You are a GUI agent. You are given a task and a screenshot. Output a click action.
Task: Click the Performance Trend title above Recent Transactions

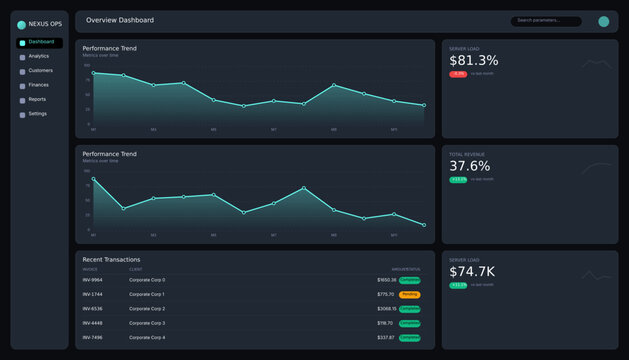click(x=110, y=154)
